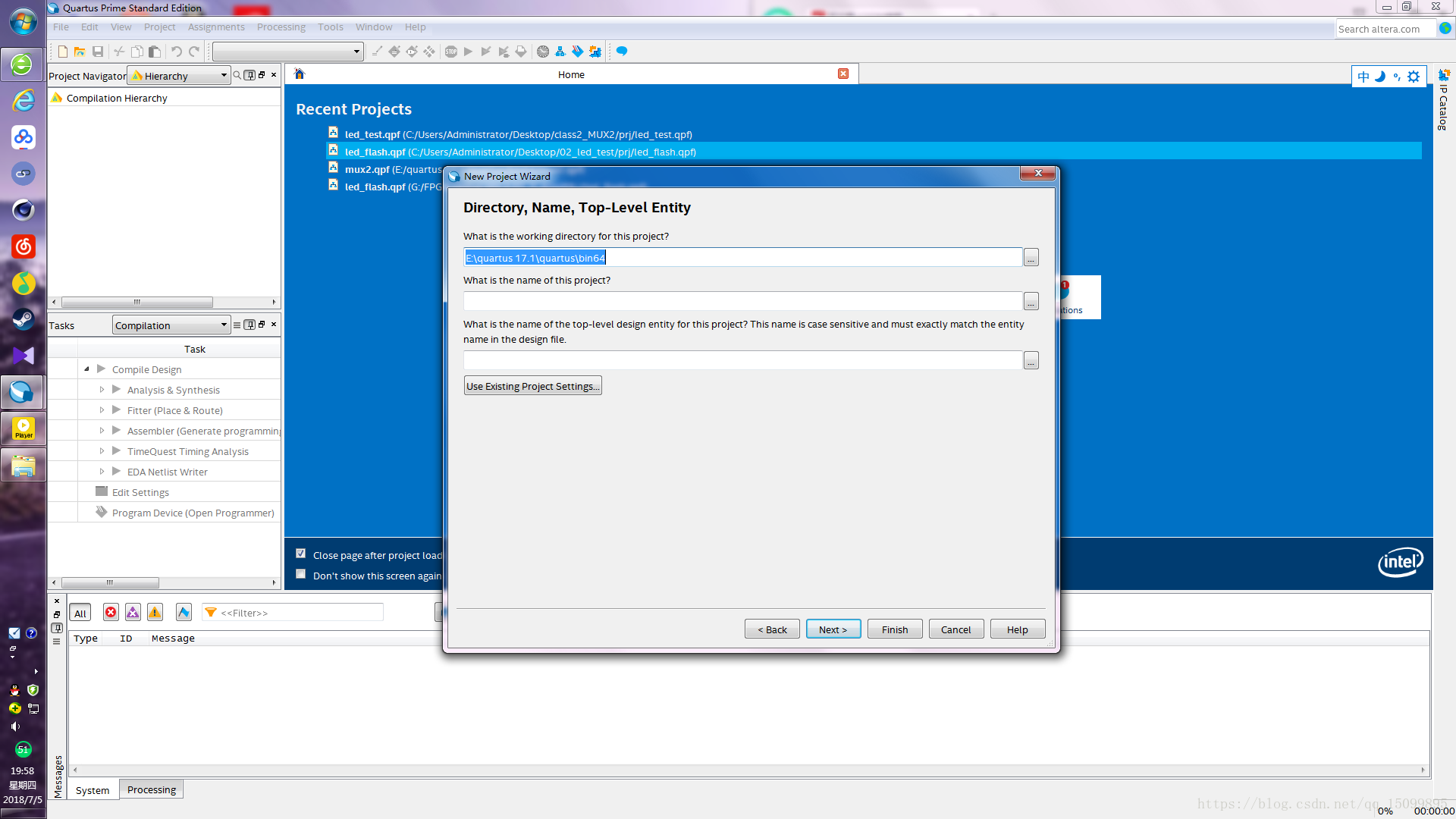The width and height of the screenshot is (1456, 819).
Task: Click Cancel button in wizard
Action: click(x=956, y=629)
